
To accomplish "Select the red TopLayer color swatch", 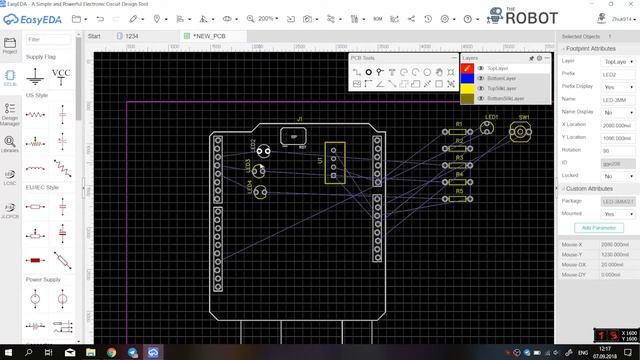I will point(467,68).
